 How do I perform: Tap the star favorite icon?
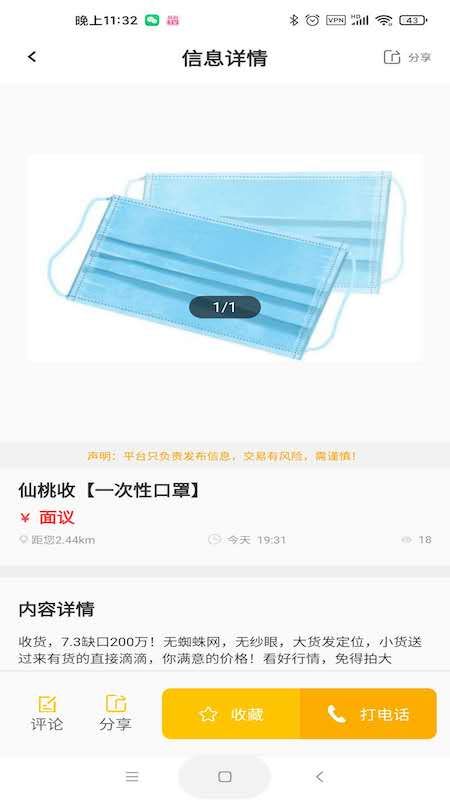coord(208,714)
